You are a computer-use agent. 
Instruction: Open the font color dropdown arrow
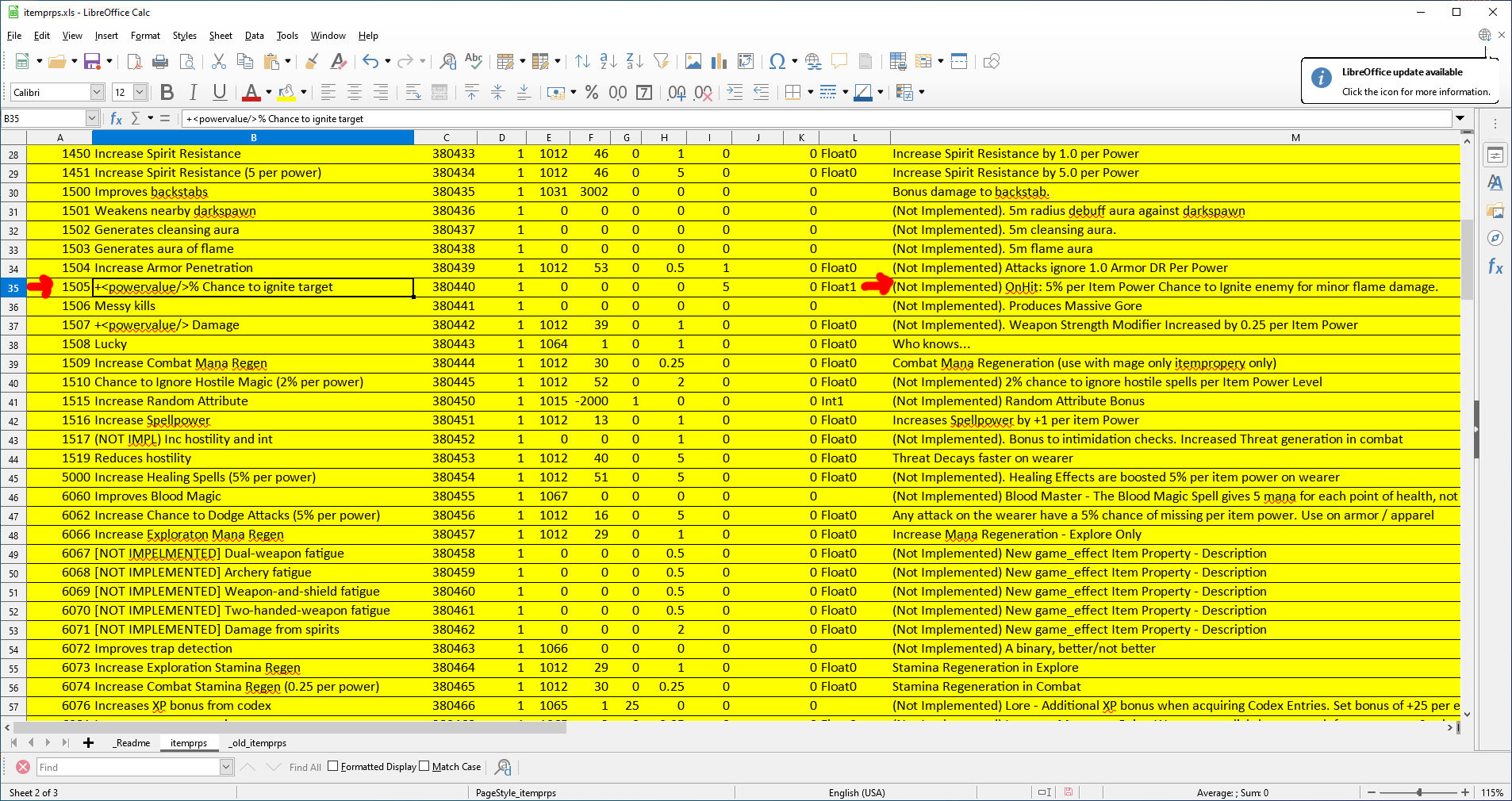point(268,92)
